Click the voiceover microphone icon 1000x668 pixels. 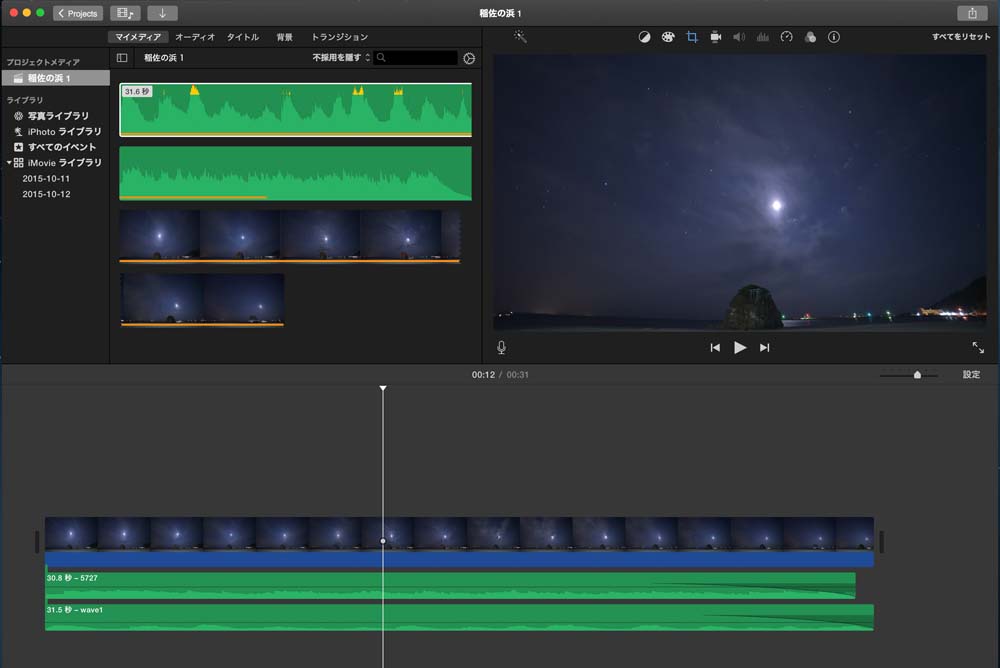[x=501, y=348]
